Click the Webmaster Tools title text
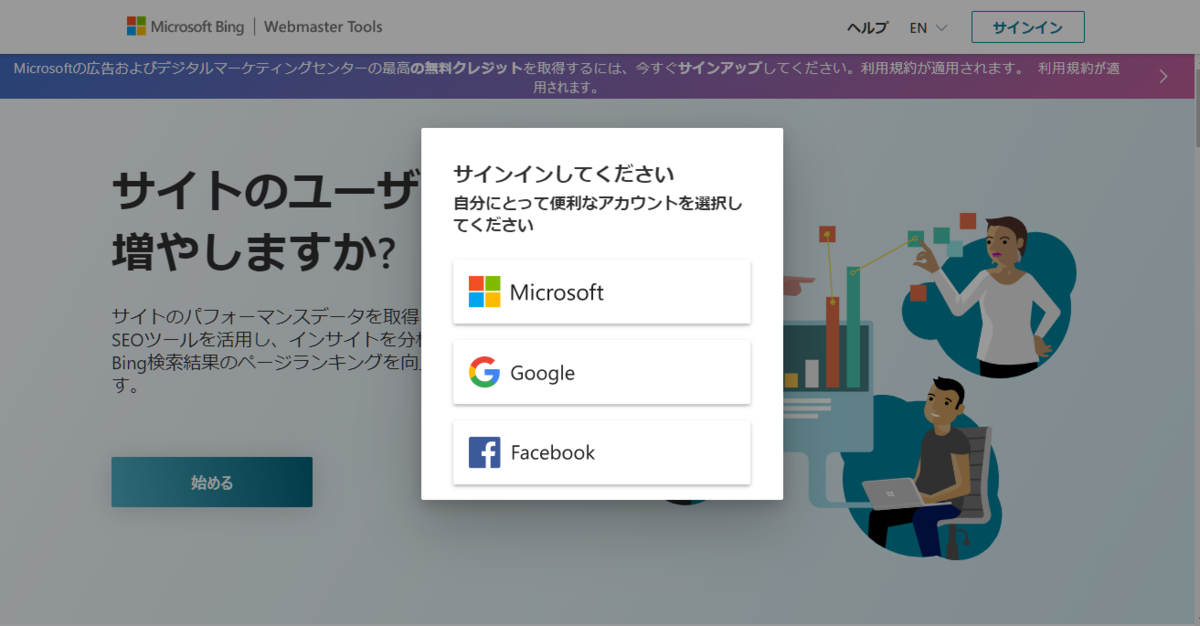The image size is (1200, 626). (323, 27)
